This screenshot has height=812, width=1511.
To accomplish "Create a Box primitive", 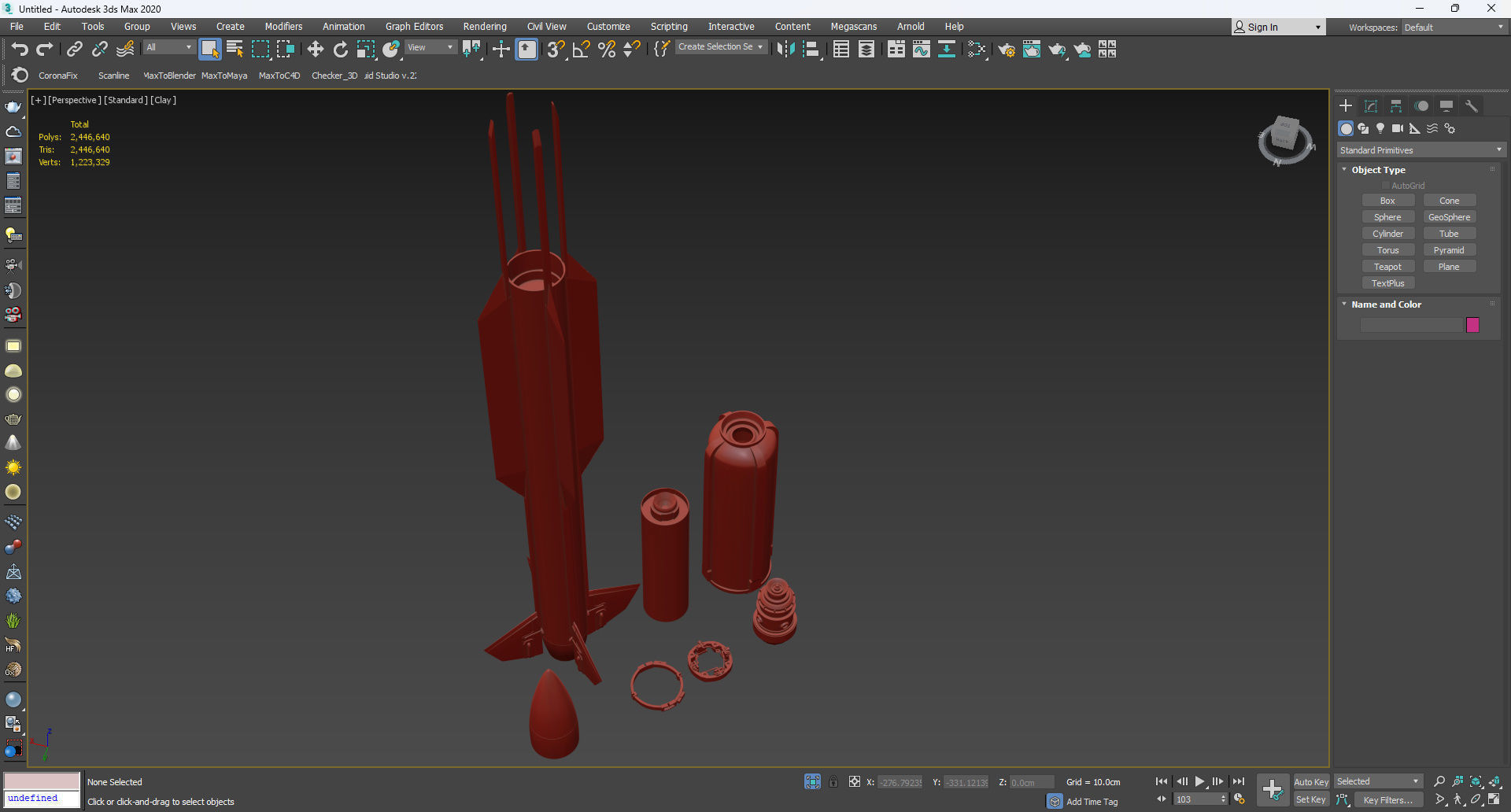I will (x=1387, y=201).
